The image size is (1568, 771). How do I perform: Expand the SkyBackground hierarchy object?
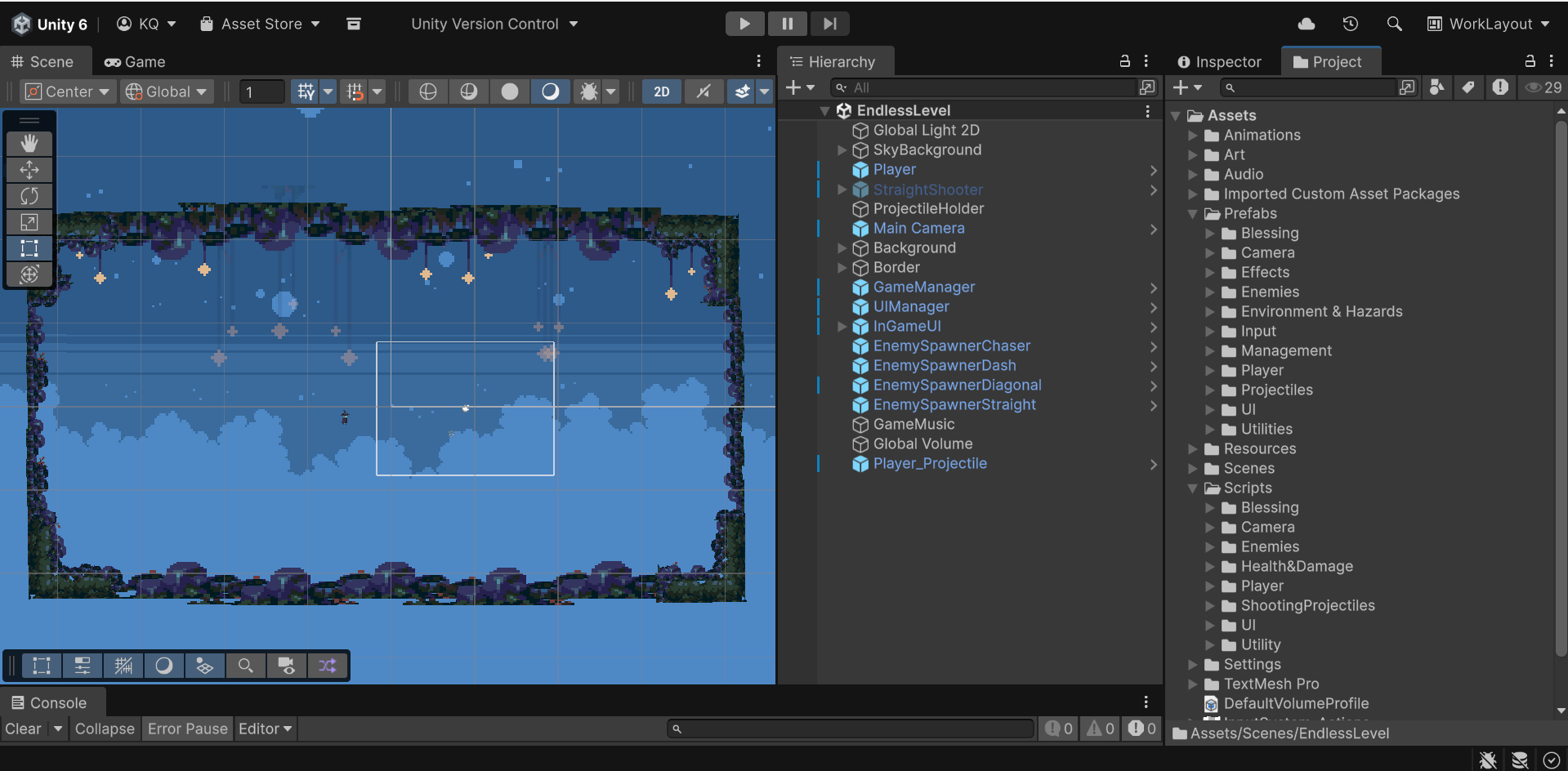[x=842, y=150]
